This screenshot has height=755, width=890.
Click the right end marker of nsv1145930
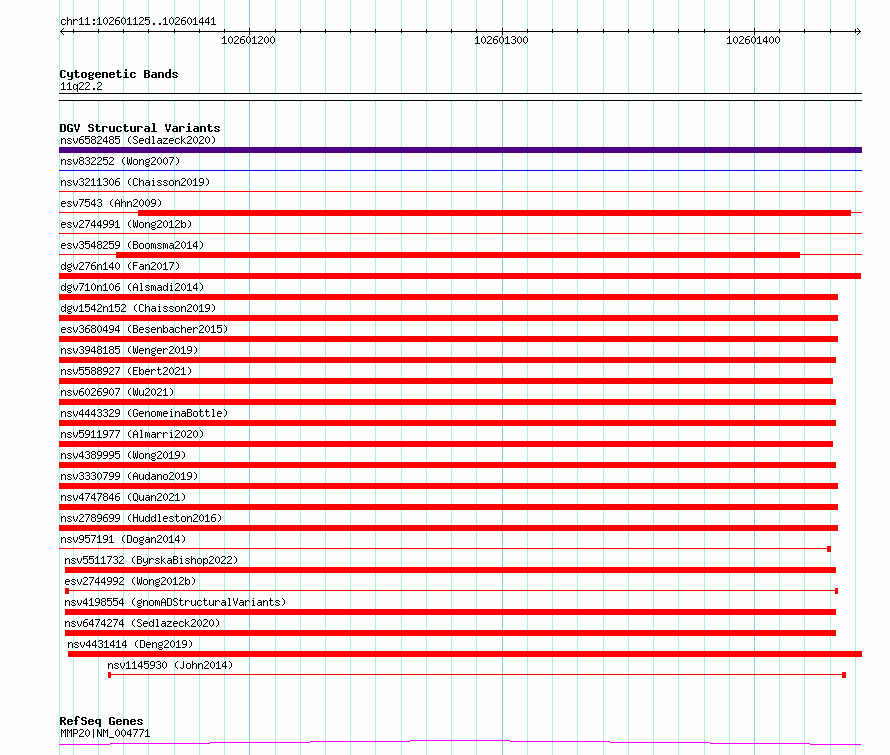[x=844, y=675]
